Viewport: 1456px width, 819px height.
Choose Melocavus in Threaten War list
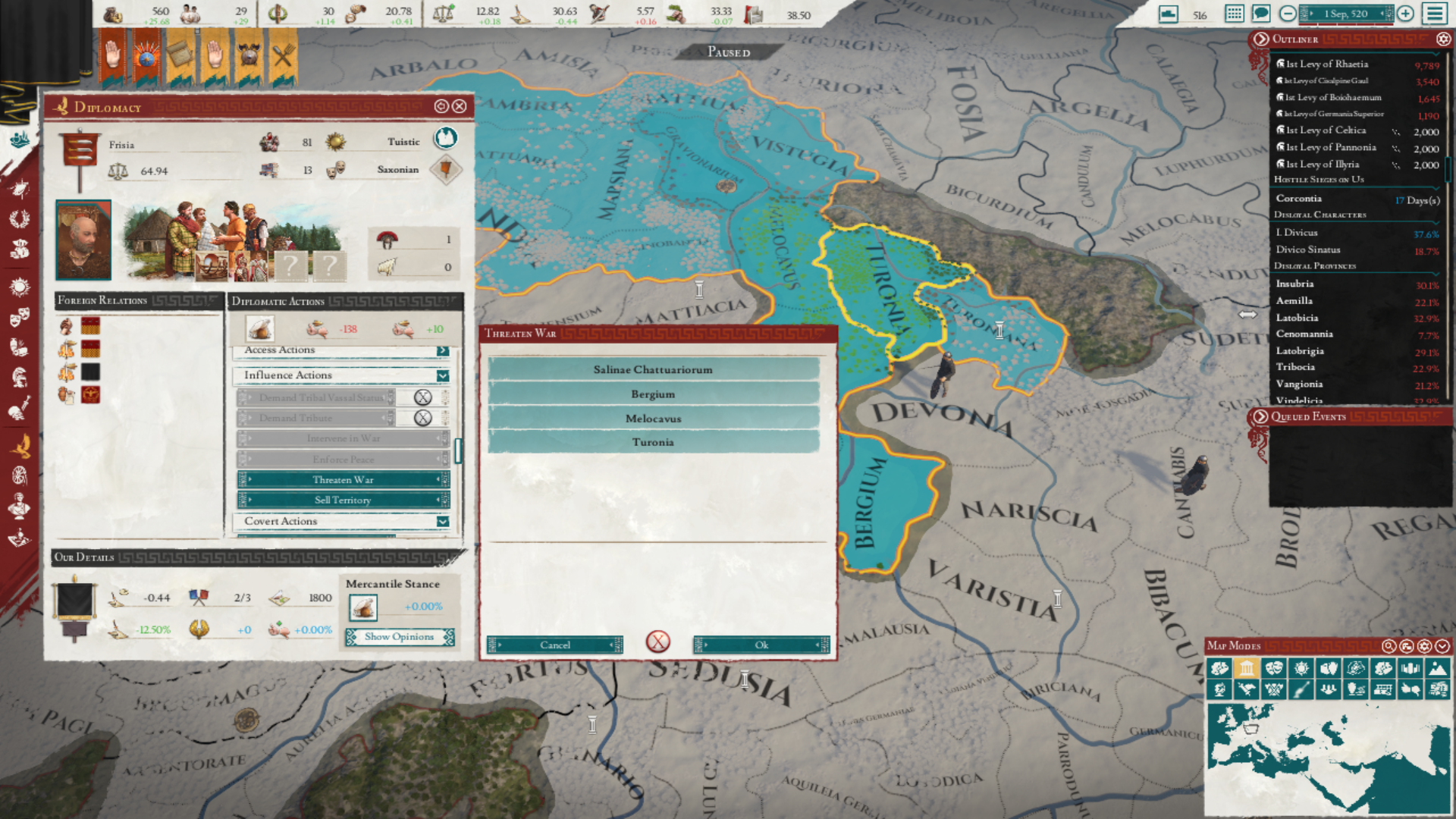click(653, 418)
